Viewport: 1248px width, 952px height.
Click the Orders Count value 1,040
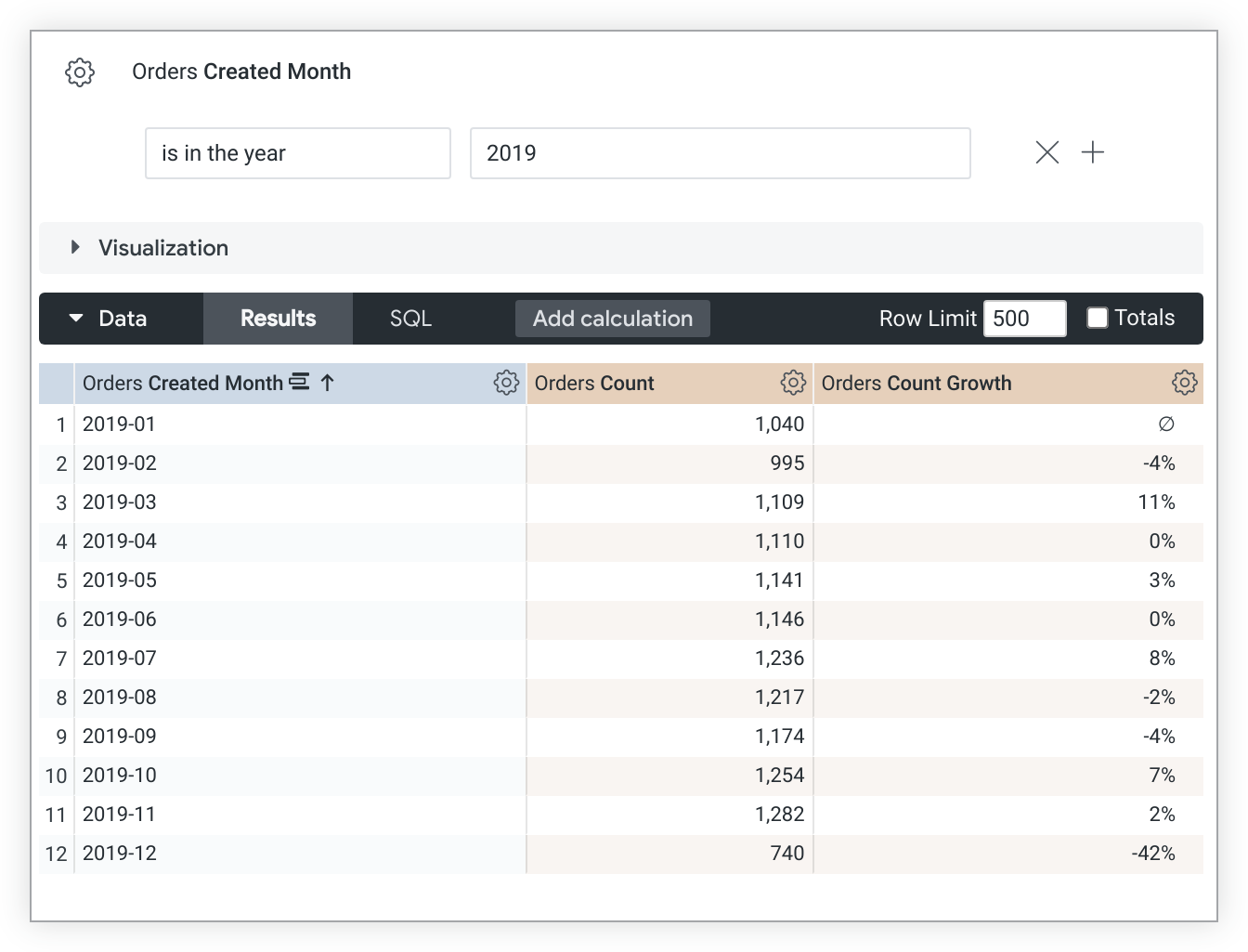pos(778,424)
